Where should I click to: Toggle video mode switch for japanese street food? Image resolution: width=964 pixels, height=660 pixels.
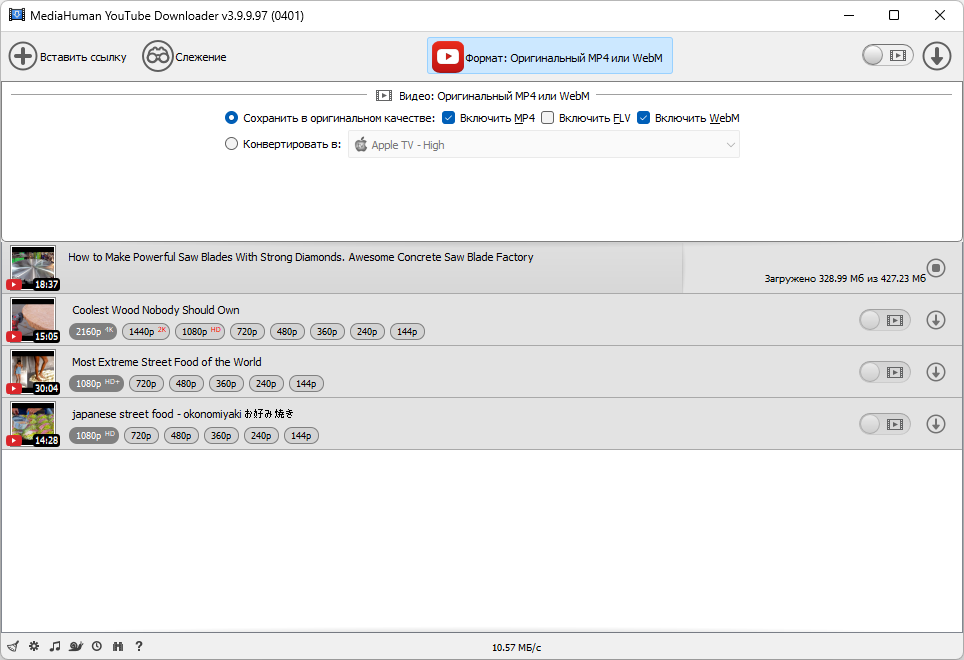coord(885,425)
